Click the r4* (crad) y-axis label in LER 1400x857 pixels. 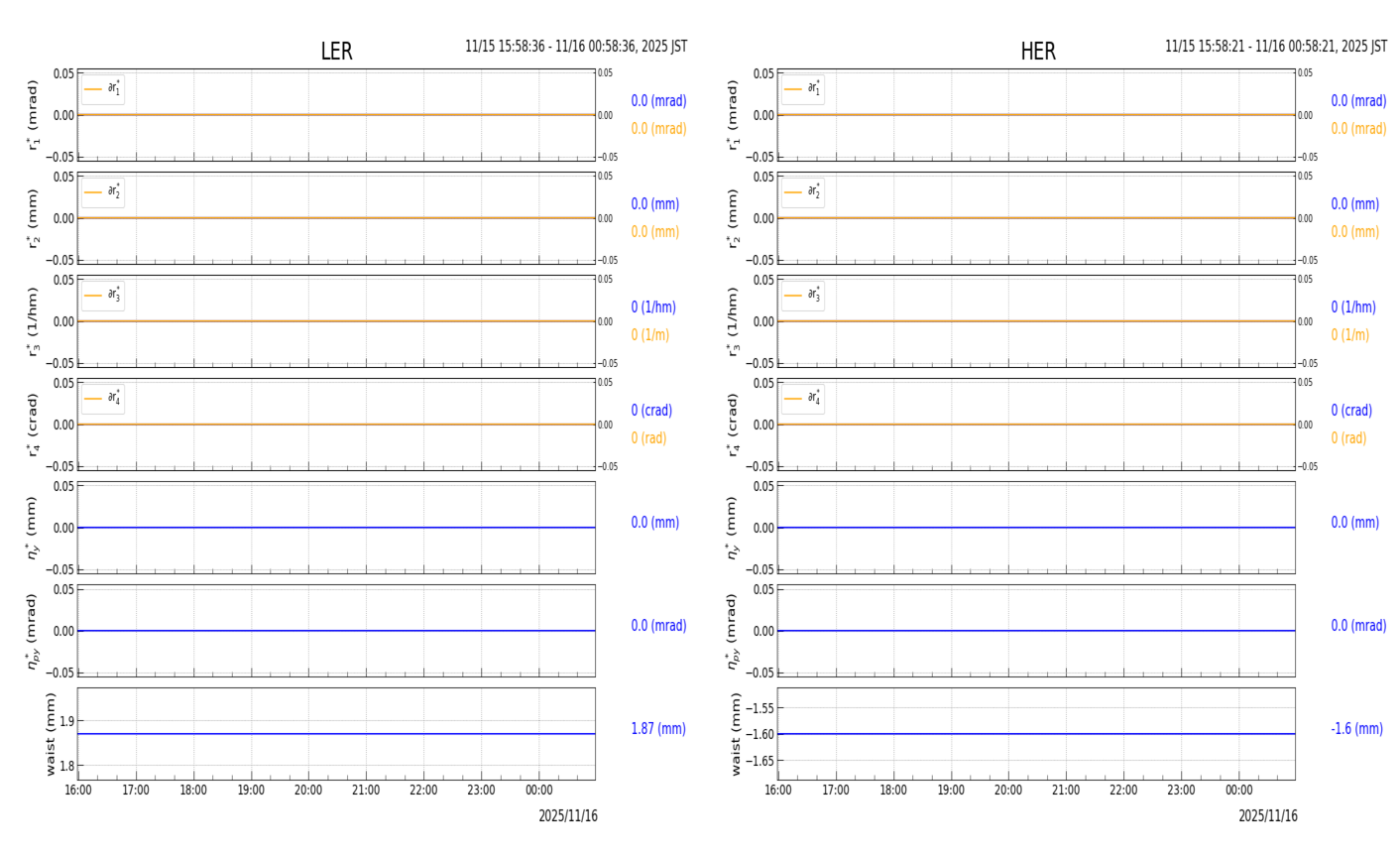click(x=34, y=425)
